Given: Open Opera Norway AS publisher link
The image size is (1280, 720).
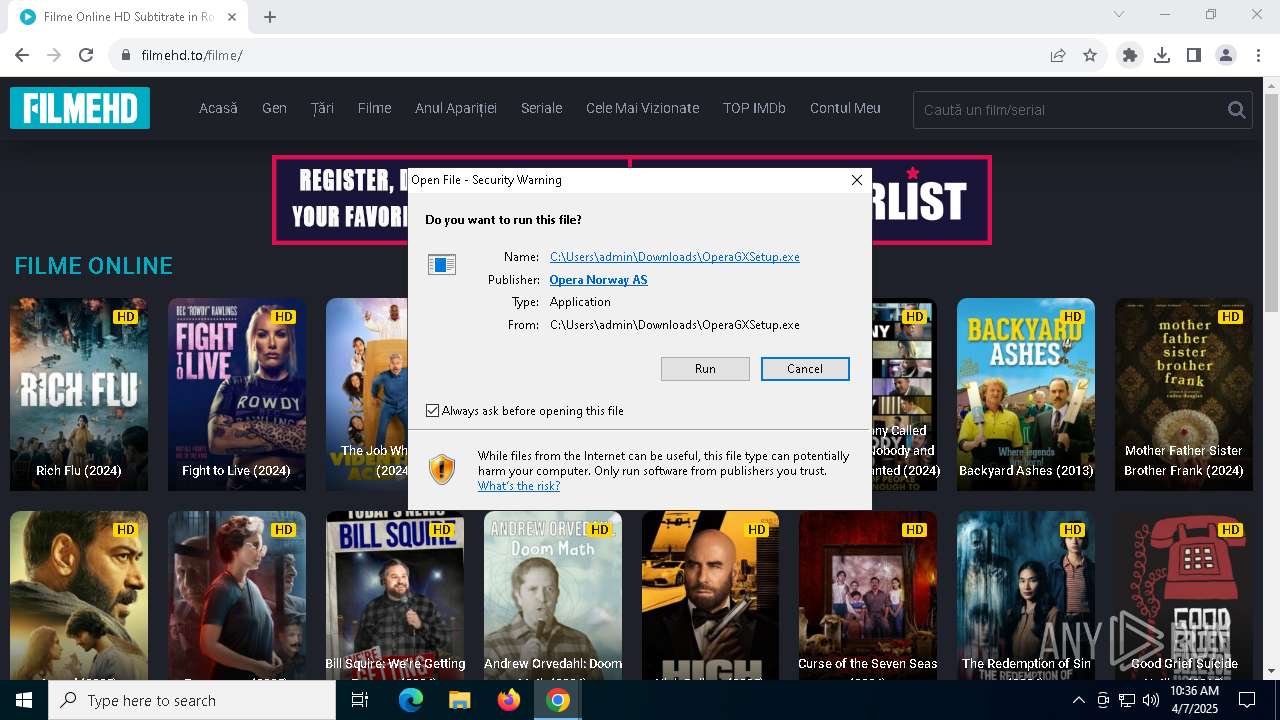Looking at the screenshot, I should point(598,280).
